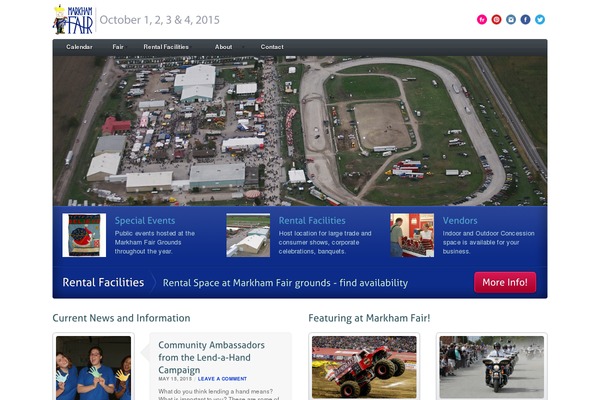This screenshot has height=400, width=600.
Task: Open the Vendors heading link
Action: (x=460, y=220)
